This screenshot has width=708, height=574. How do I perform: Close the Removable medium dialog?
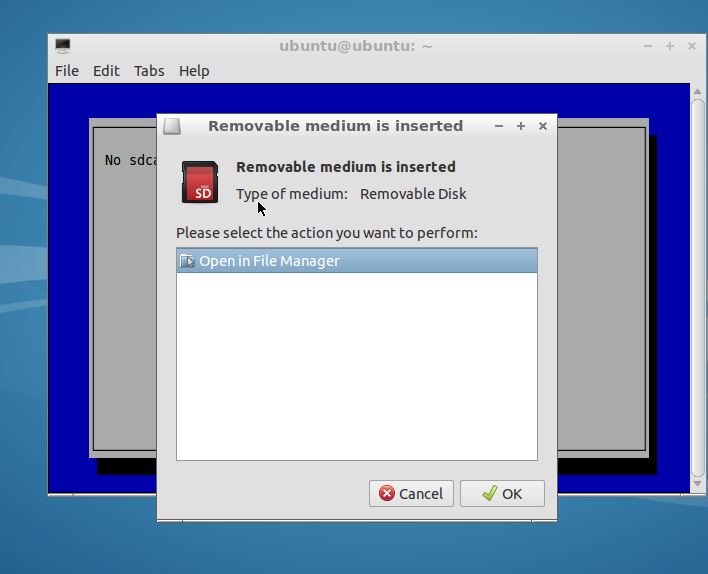pos(543,126)
